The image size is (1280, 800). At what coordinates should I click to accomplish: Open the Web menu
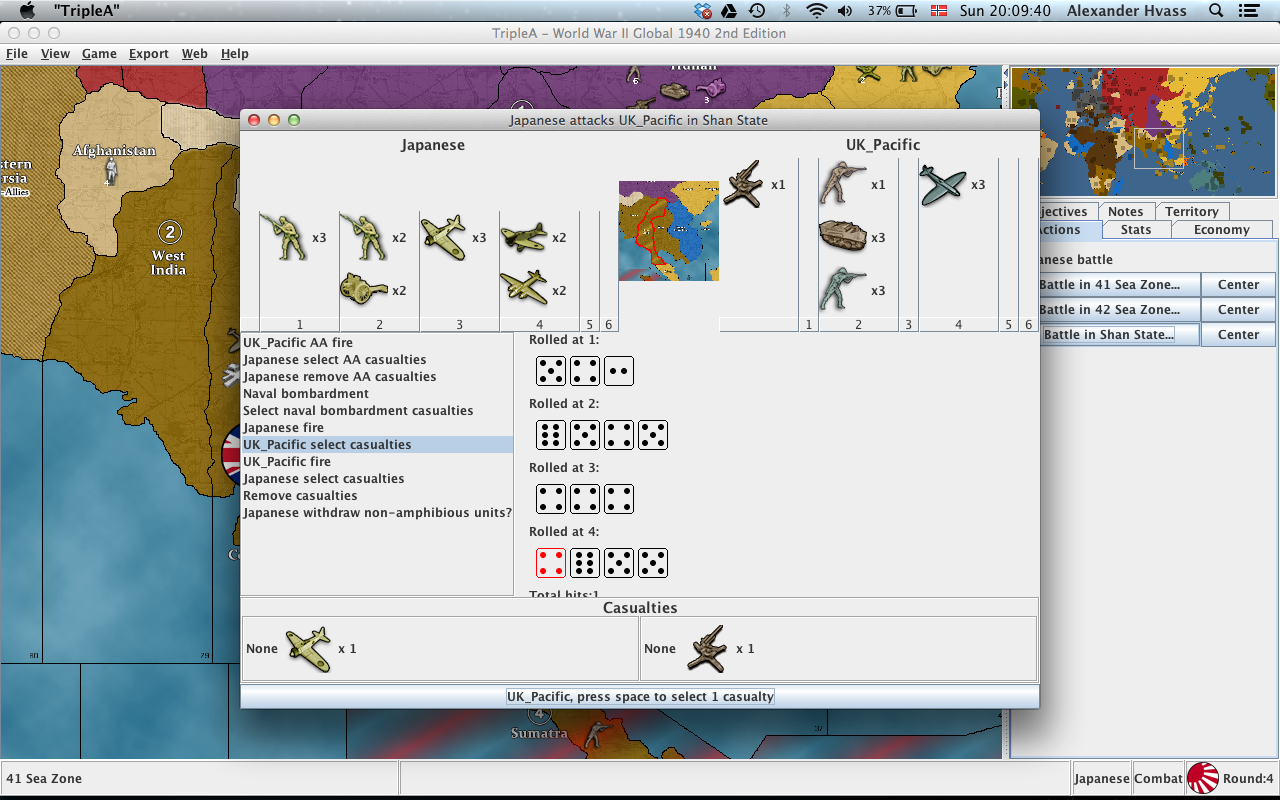coord(194,54)
